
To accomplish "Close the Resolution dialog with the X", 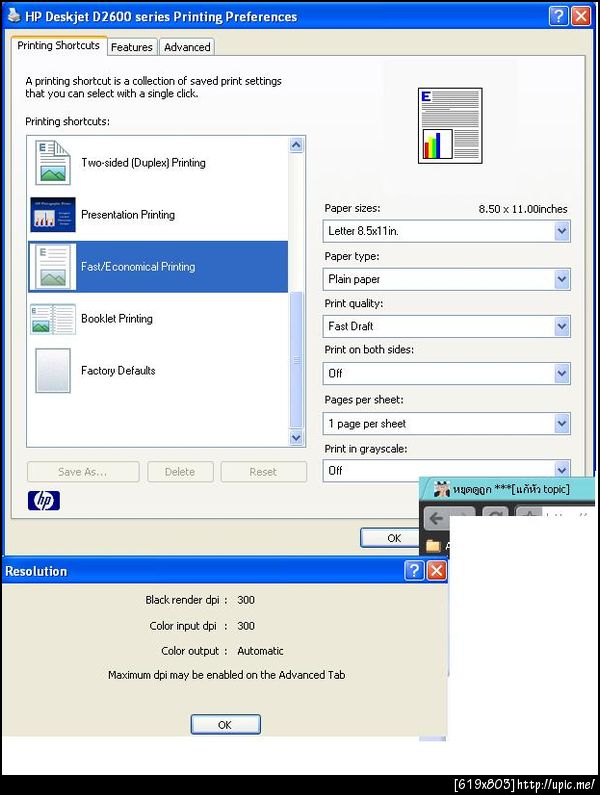I will pyautogui.click(x=437, y=570).
